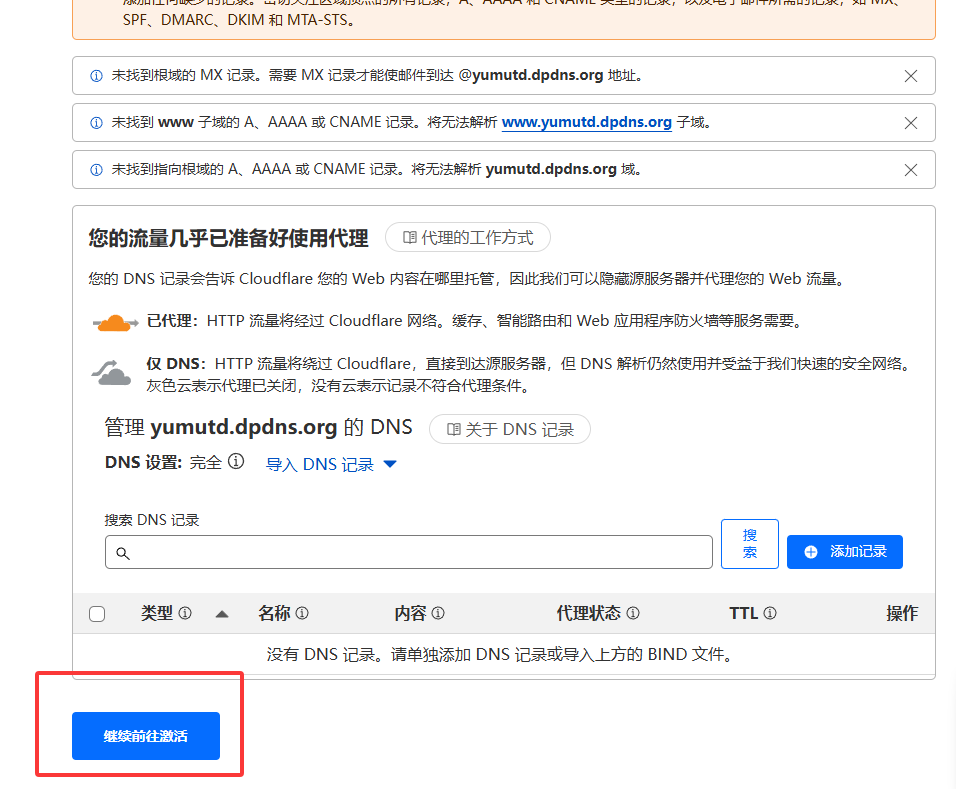Click info icon next to 名称 column
Image resolution: width=956 pixels, height=789 pixels.
[302, 614]
